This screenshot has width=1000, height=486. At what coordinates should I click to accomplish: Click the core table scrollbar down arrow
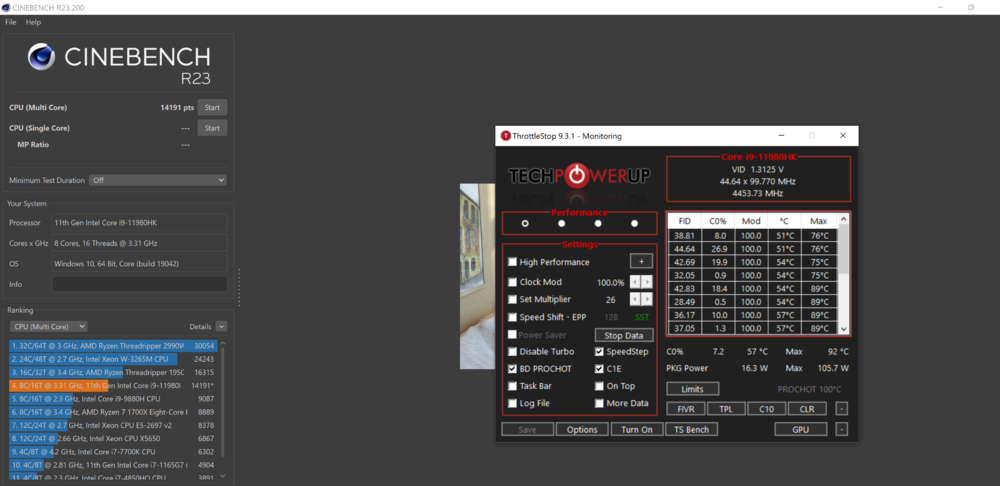pyautogui.click(x=843, y=329)
